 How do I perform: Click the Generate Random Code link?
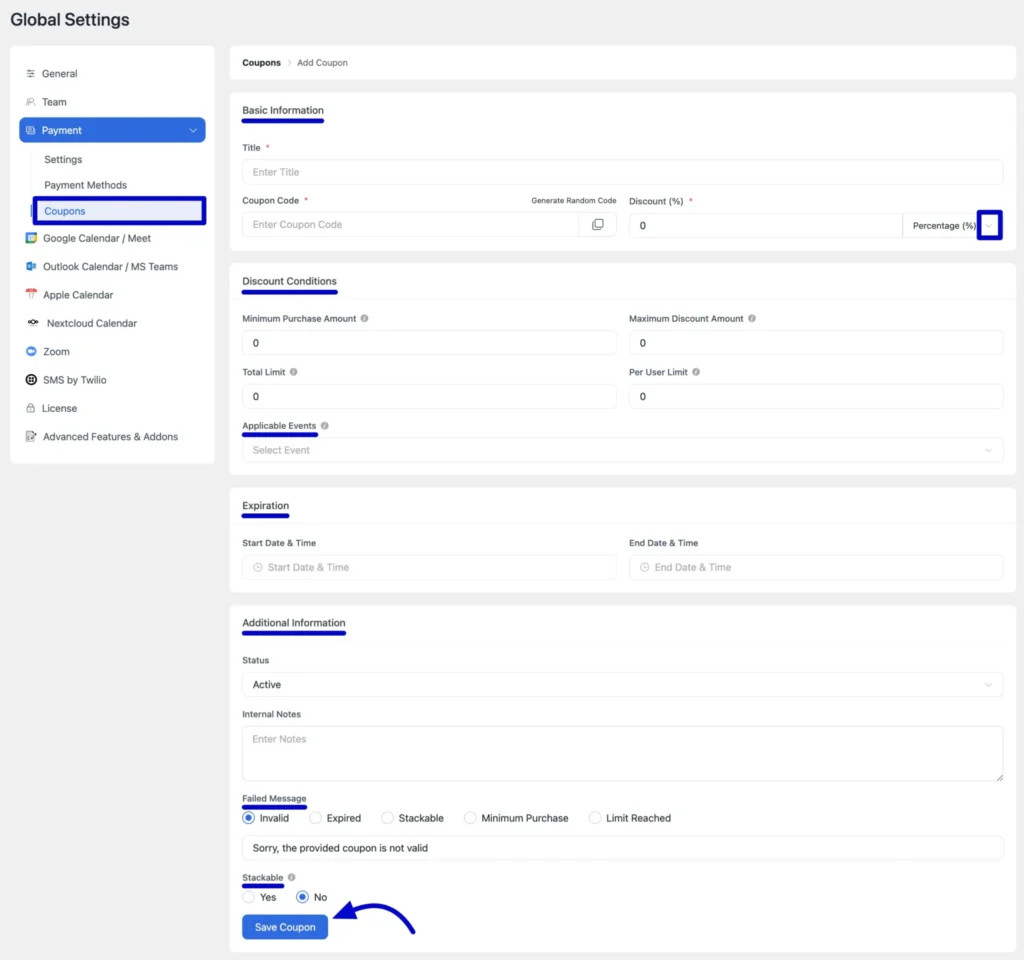(573, 200)
